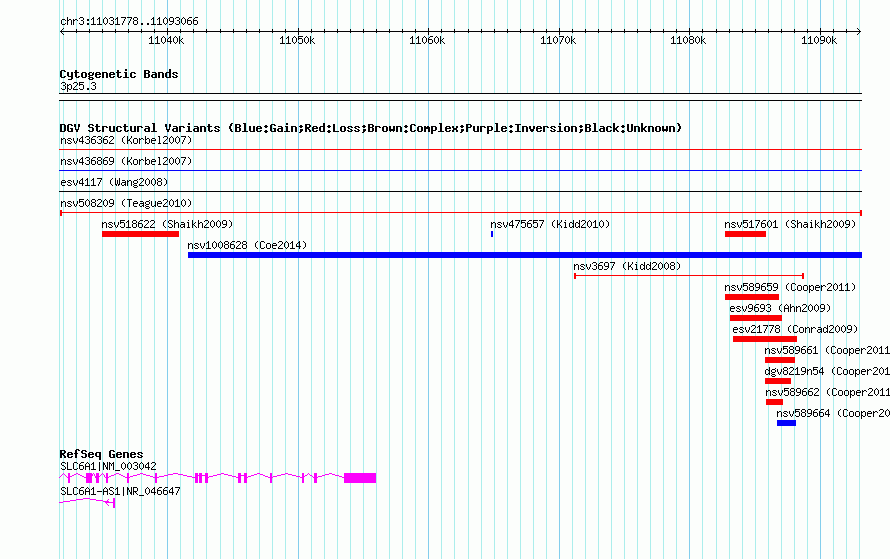Click the nsv3697 (Kidd2008) red span line
890x559 pixels.
[x=689, y=276]
